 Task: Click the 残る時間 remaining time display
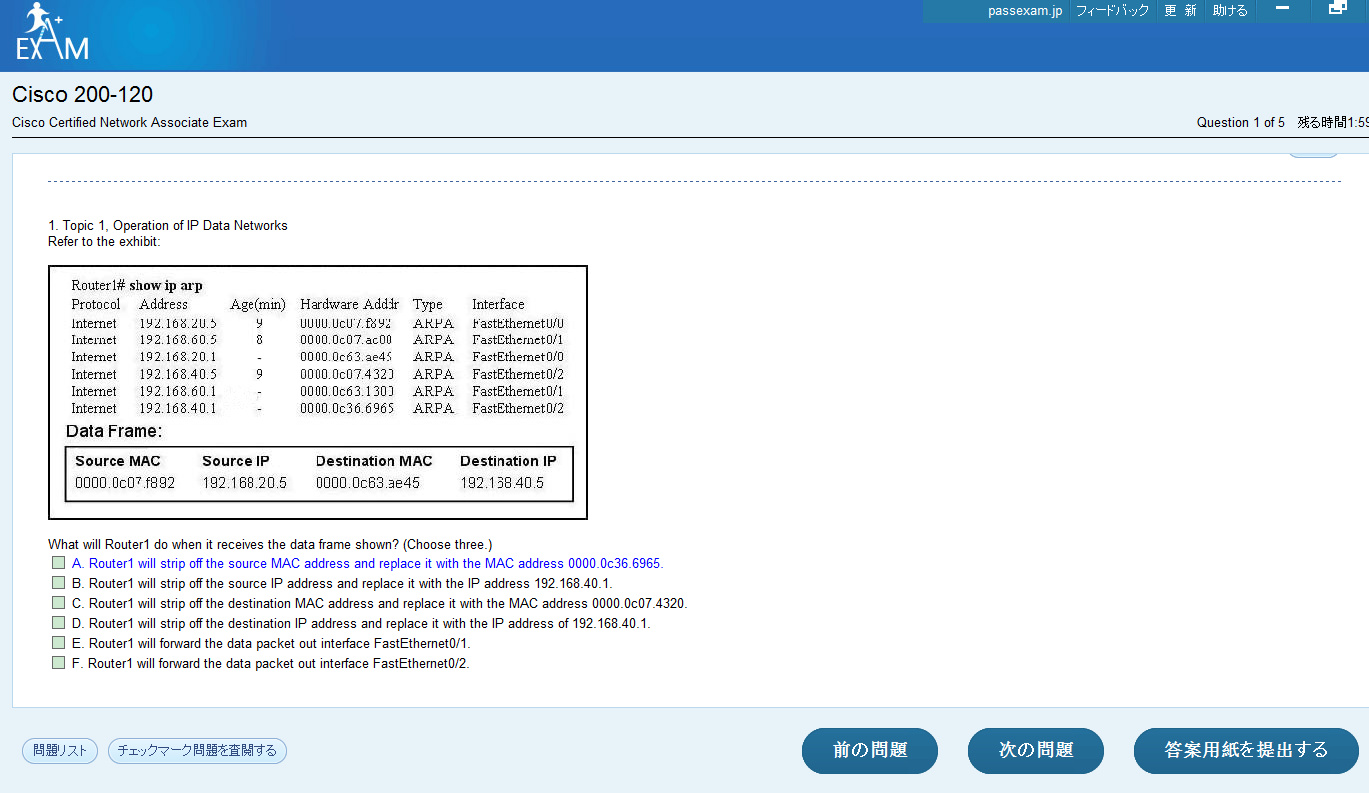point(1333,123)
